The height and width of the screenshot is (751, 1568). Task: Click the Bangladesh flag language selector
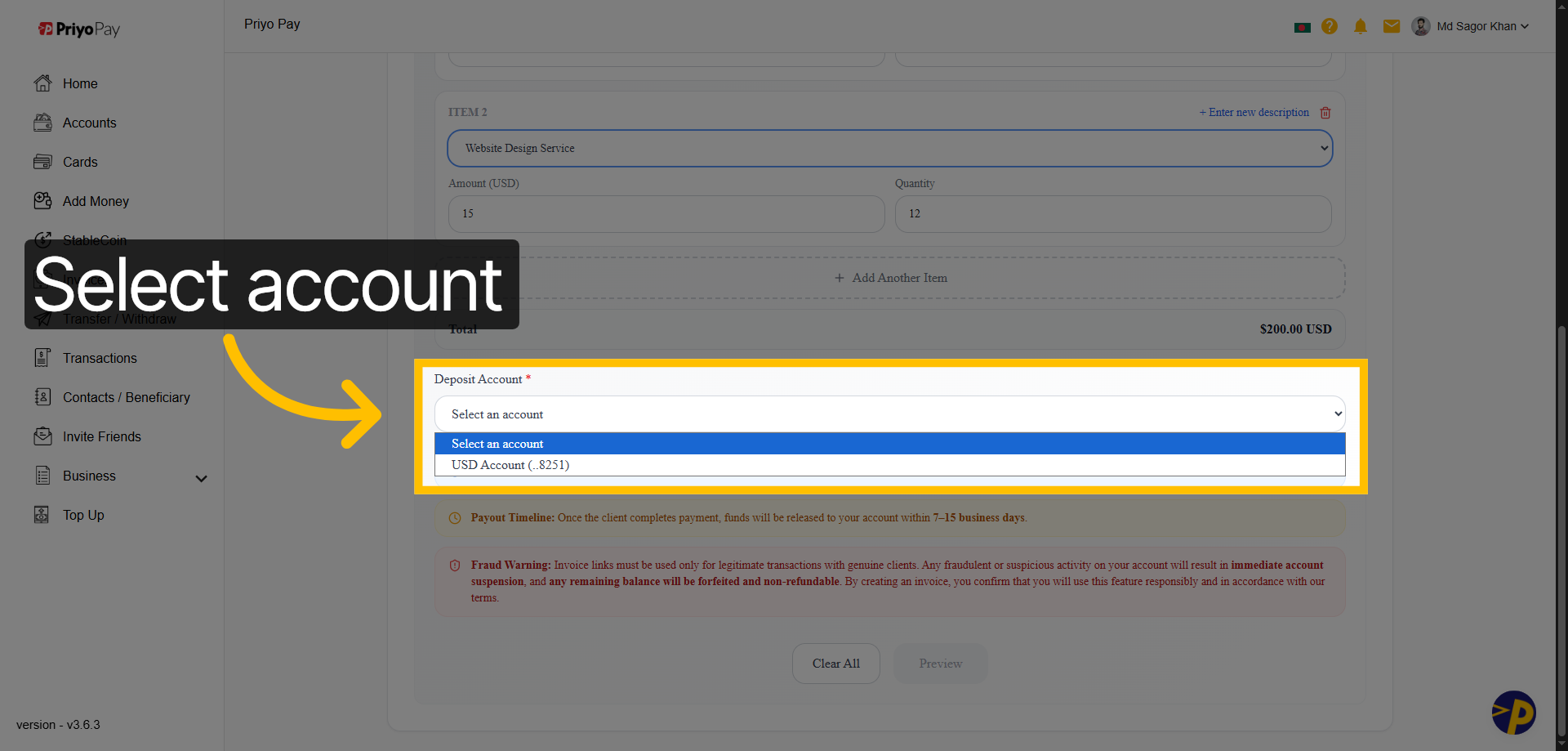coord(1303,26)
